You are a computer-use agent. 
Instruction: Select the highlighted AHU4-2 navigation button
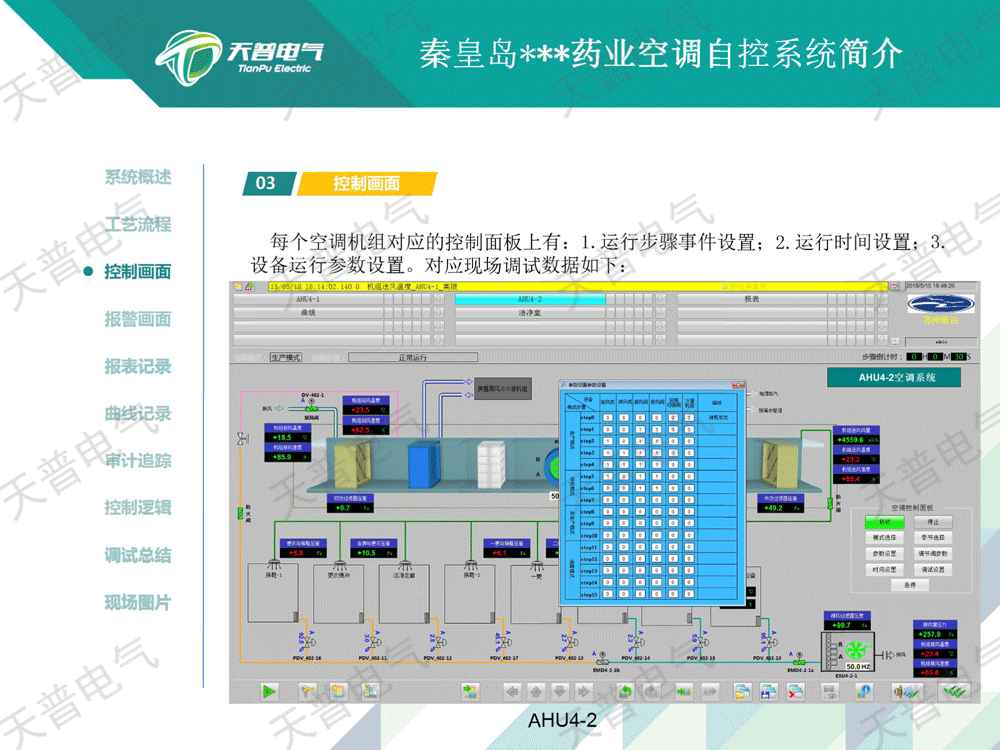tap(530, 299)
